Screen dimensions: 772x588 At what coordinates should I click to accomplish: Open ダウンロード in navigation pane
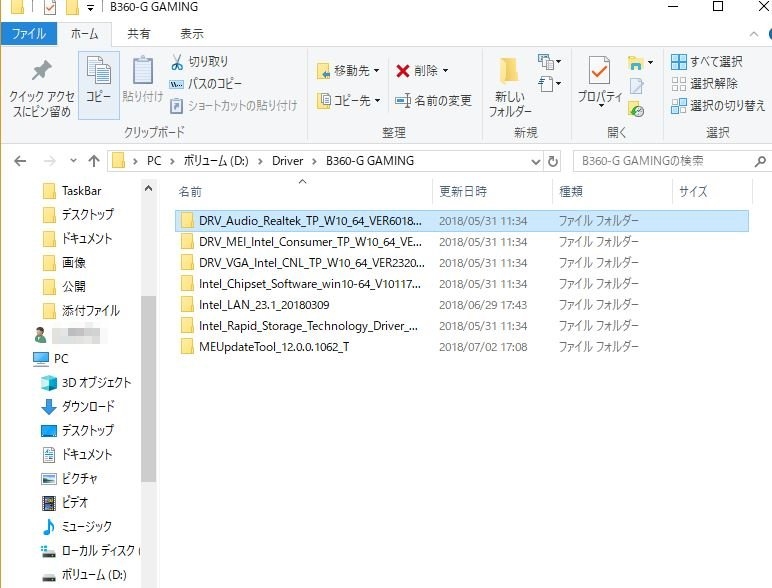tap(78, 406)
